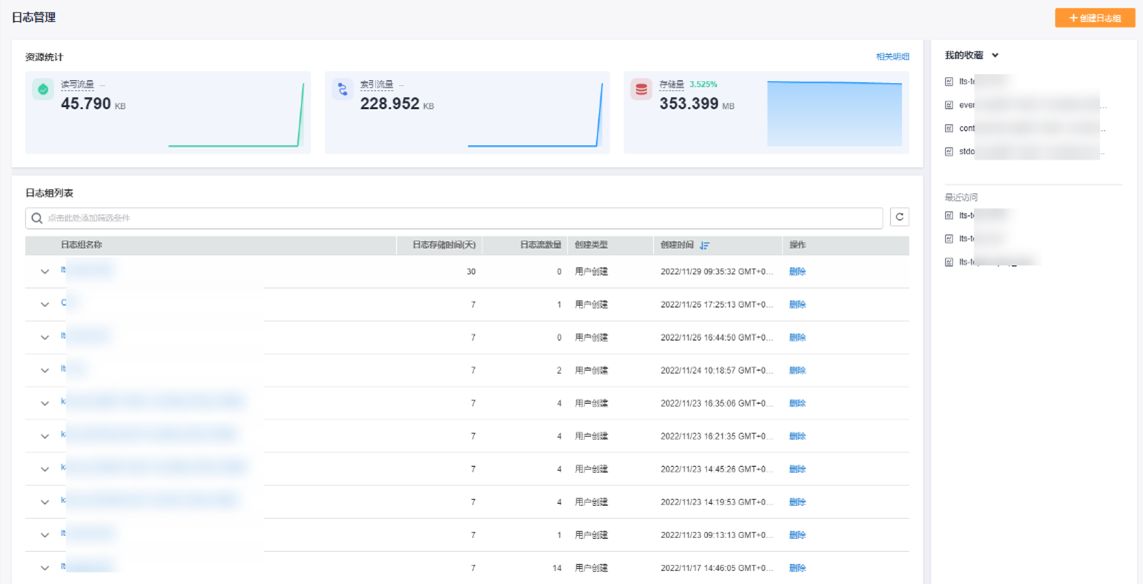Click the red 存储量 database icon

tap(641, 90)
